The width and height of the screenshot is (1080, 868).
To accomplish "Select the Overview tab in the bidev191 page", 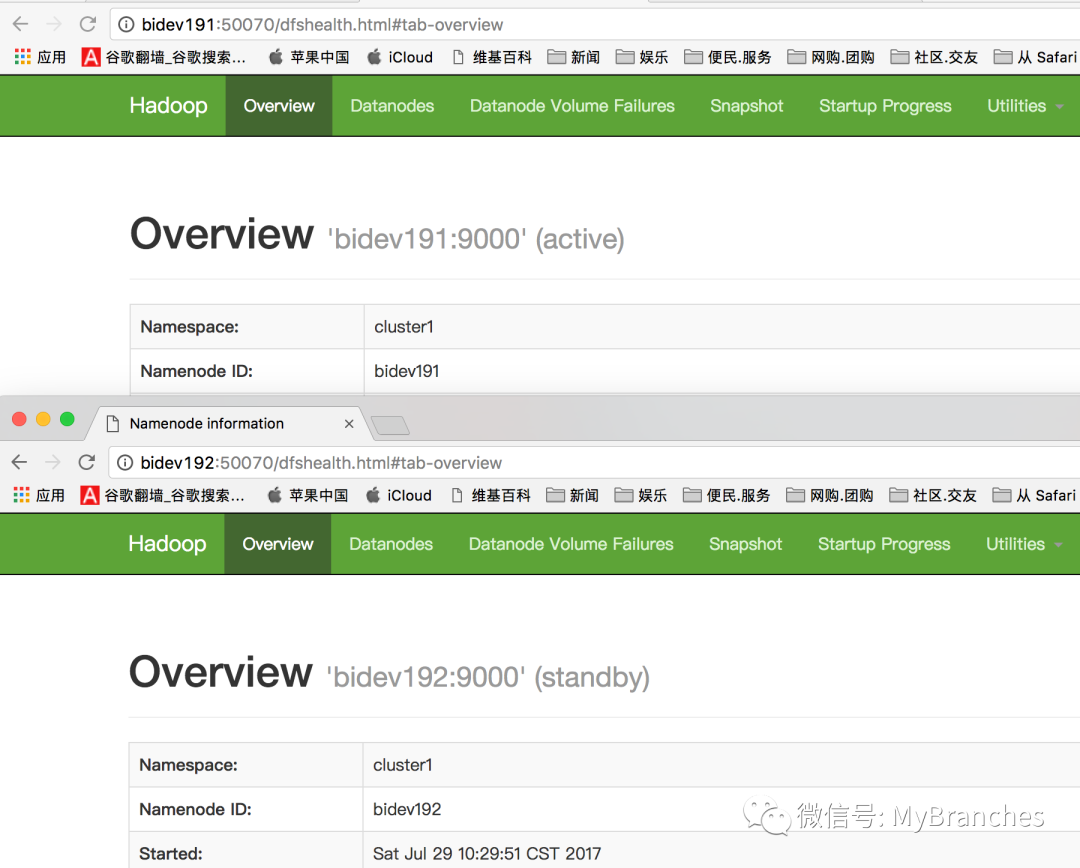I will (279, 105).
